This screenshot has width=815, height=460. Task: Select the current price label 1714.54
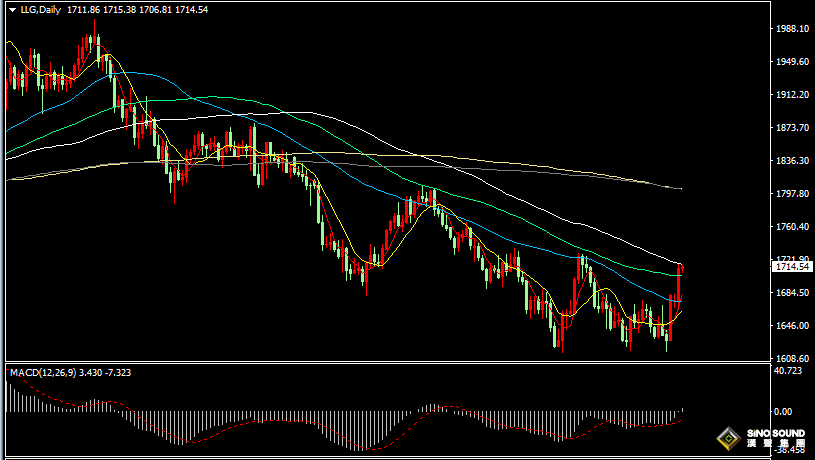pyautogui.click(x=790, y=267)
